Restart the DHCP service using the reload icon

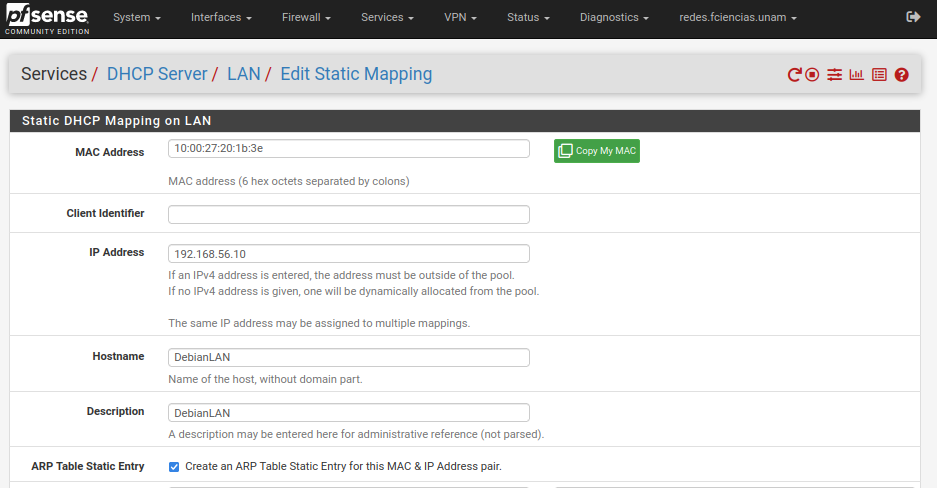pos(794,75)
